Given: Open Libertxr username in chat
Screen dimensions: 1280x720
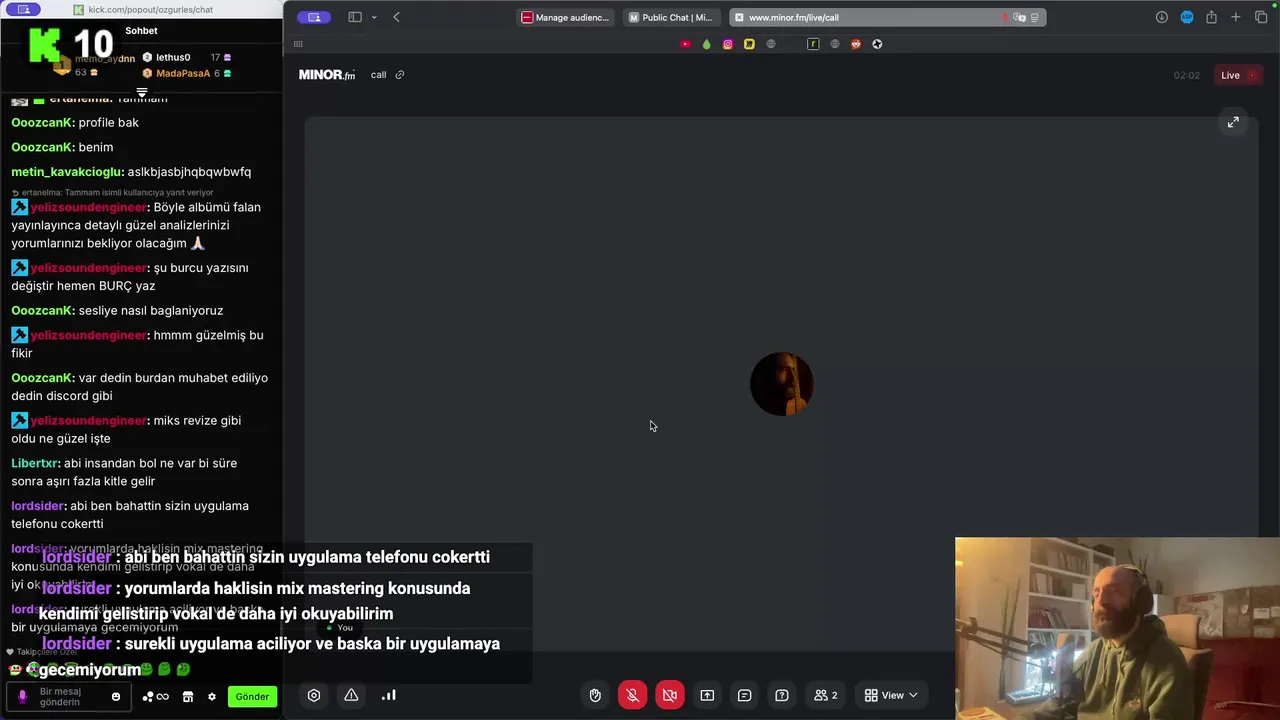Looking at the screenshot, I should point(35,464).
